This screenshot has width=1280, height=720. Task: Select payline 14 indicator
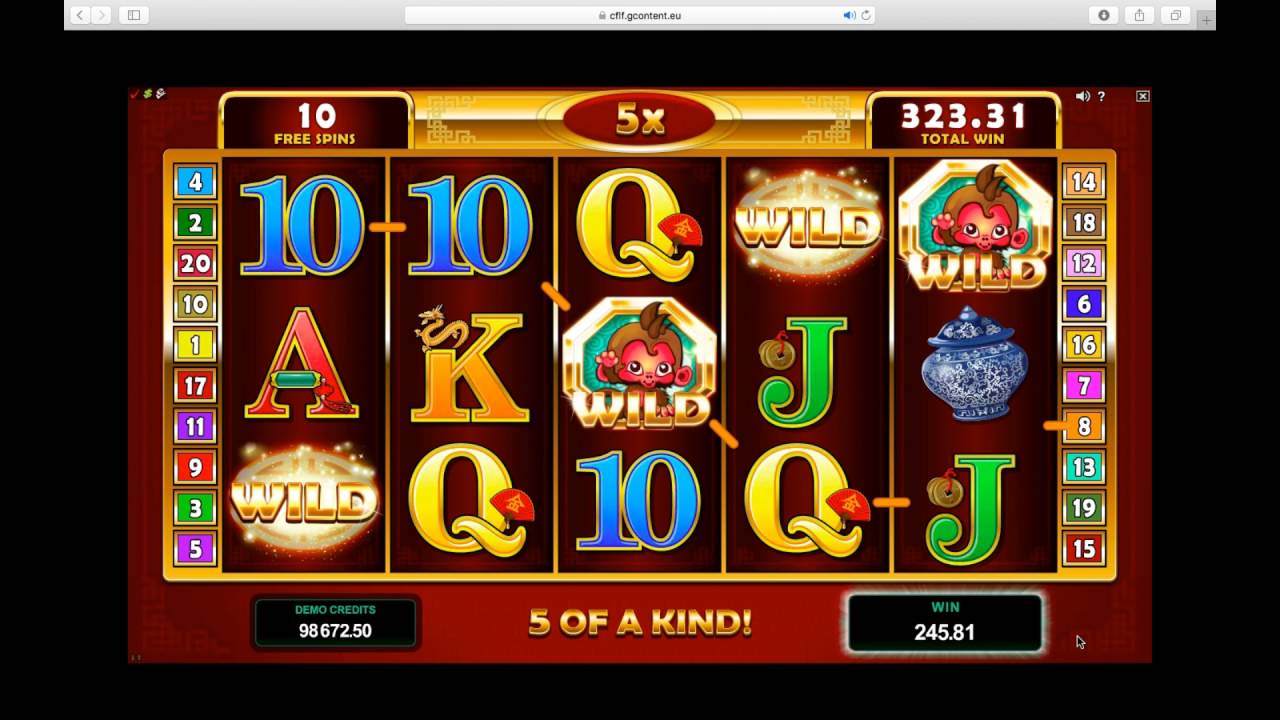click(1084, 182)
